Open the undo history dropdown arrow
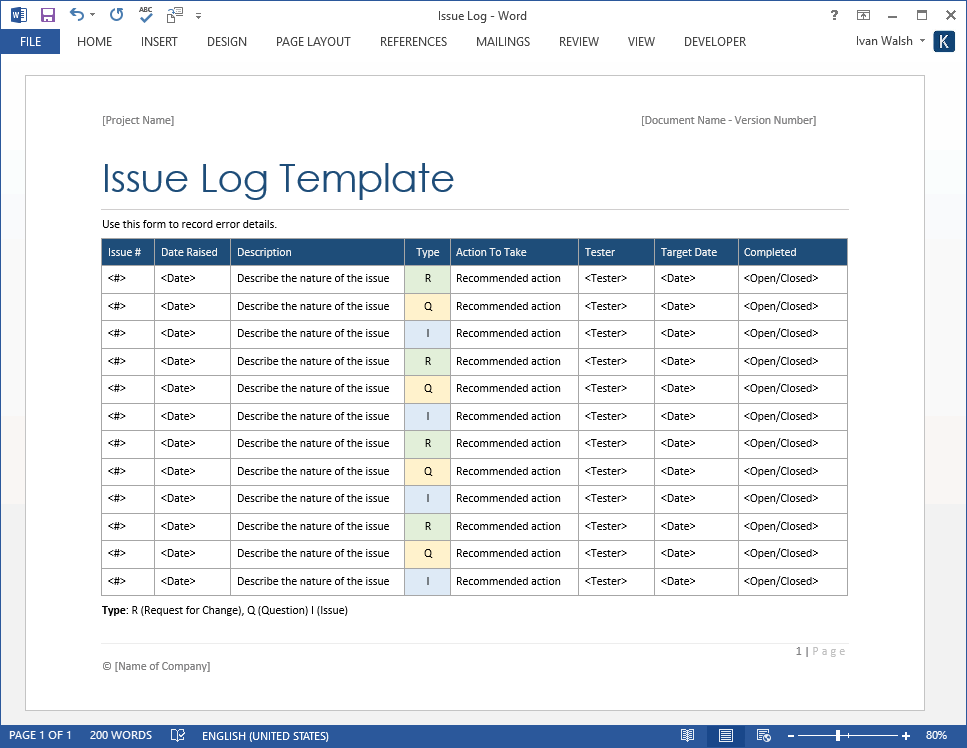Image resolution: width=967 pixels, height=748 pixels. point(93,15)
